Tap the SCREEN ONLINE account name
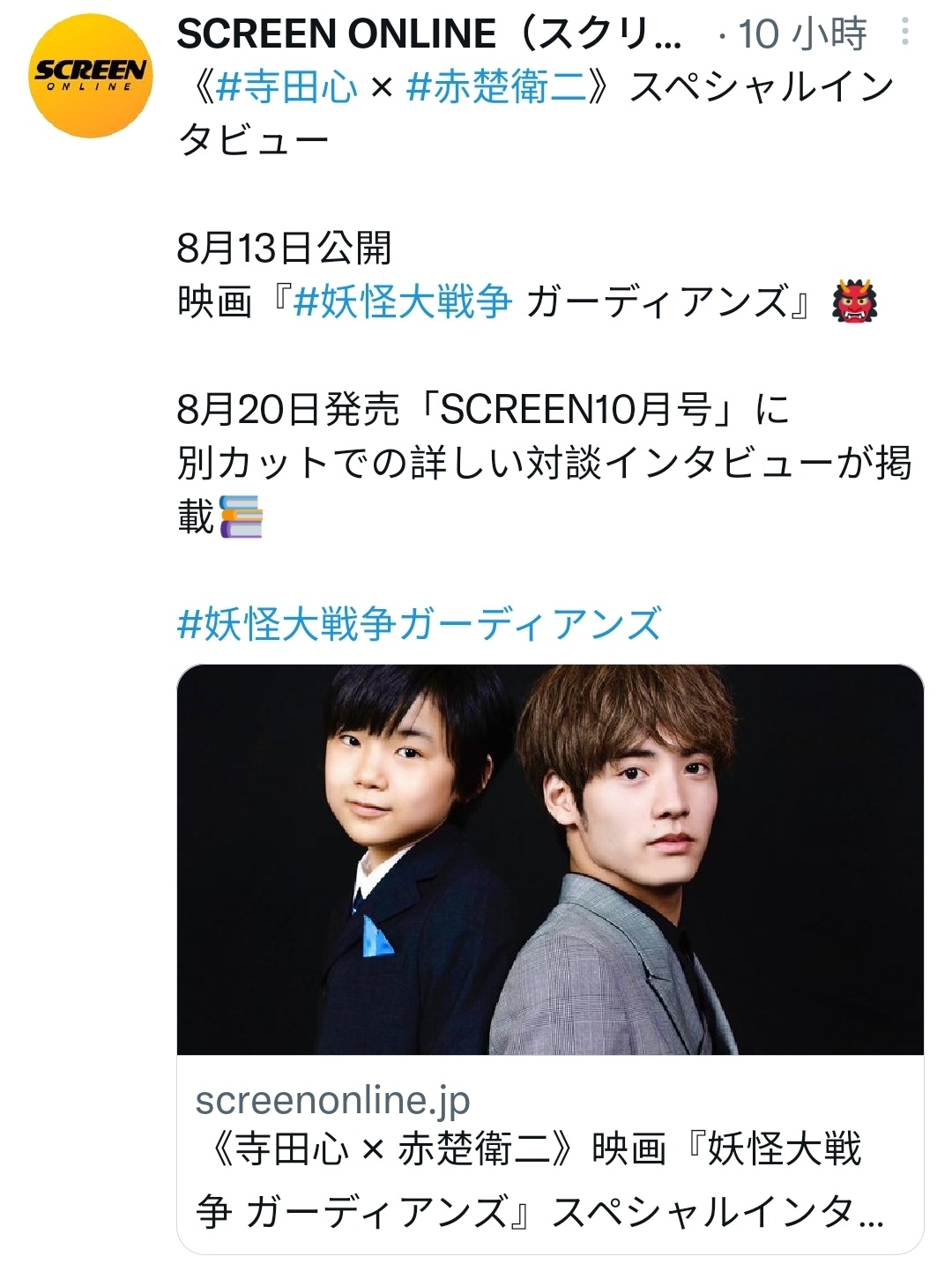 click(x=429, y=33)
